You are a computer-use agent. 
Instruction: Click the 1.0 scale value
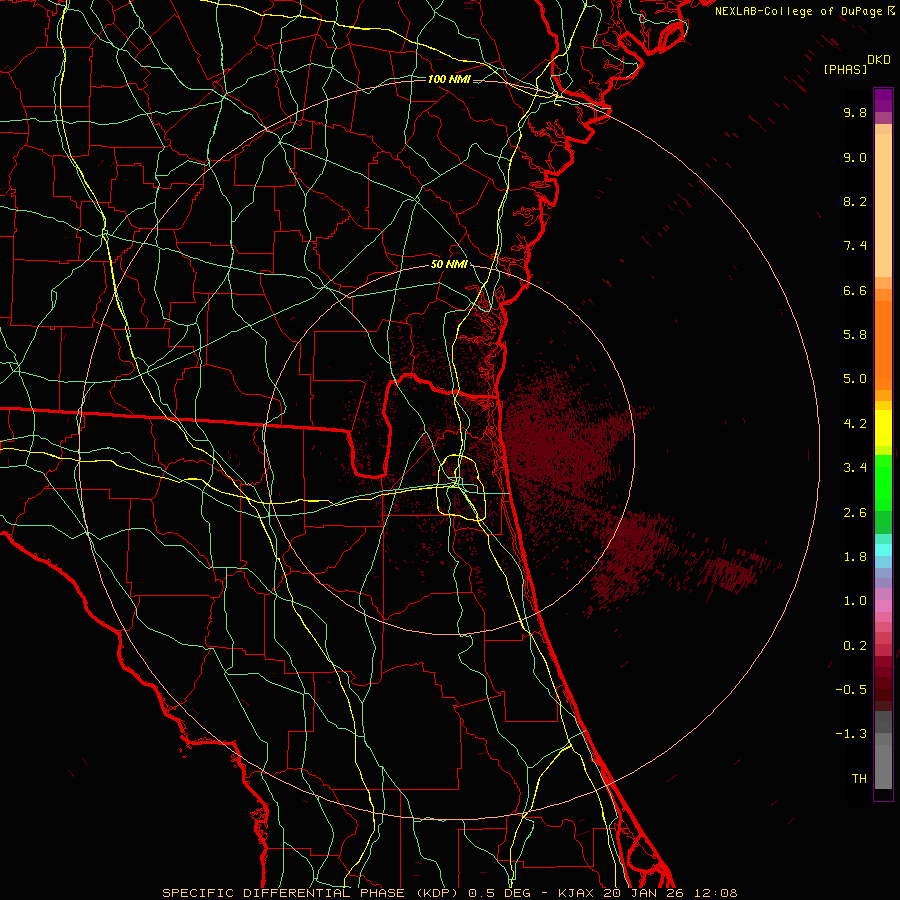tap(855, 601)
